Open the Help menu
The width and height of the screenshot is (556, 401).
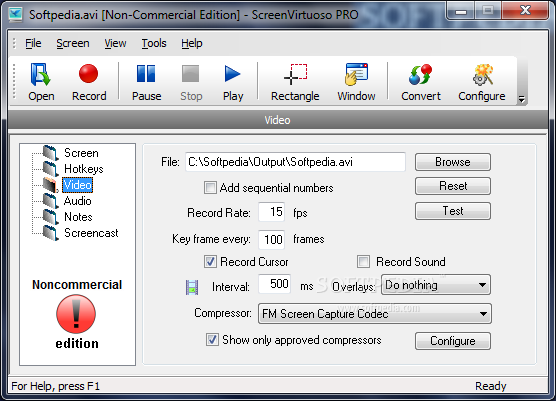(192, 43)
